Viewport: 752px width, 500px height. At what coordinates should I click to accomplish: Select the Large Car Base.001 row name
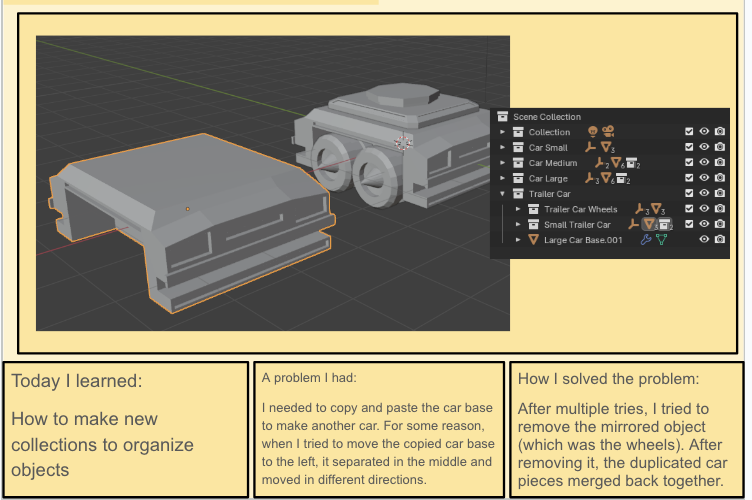[x=583, y=240]
